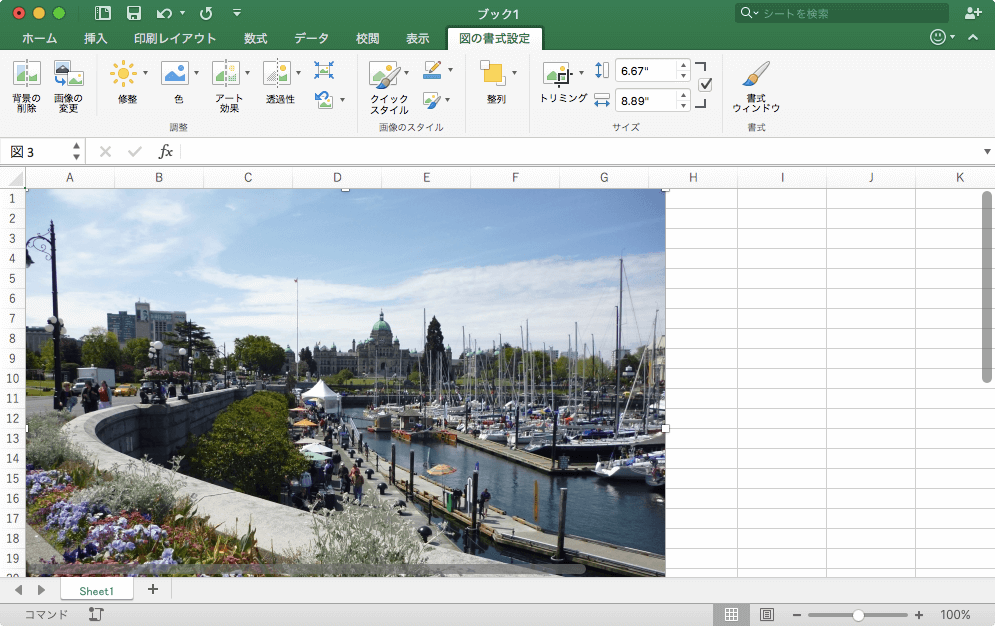This screenshot has height=626, width=995.
Task: Expand the 整列 dropdown arrow
Action: click(514, 73)
